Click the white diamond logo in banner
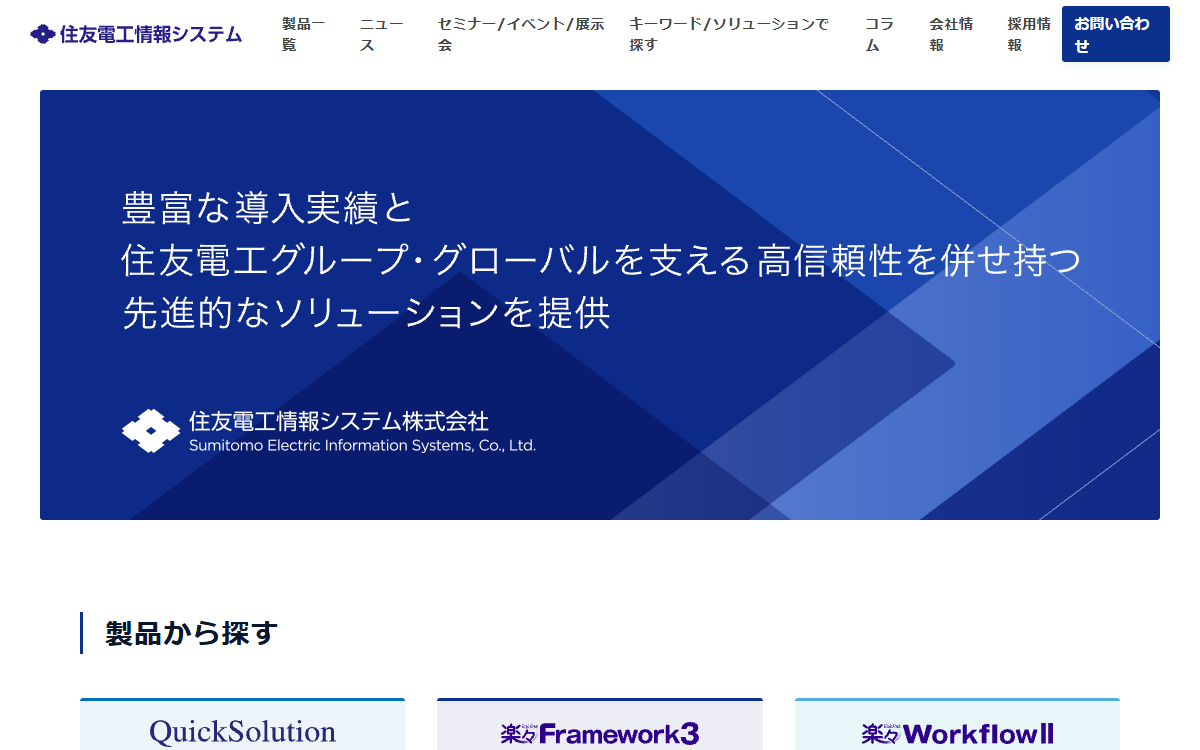This screenshot has height=750, width=1200. click(x=151, y=431)
